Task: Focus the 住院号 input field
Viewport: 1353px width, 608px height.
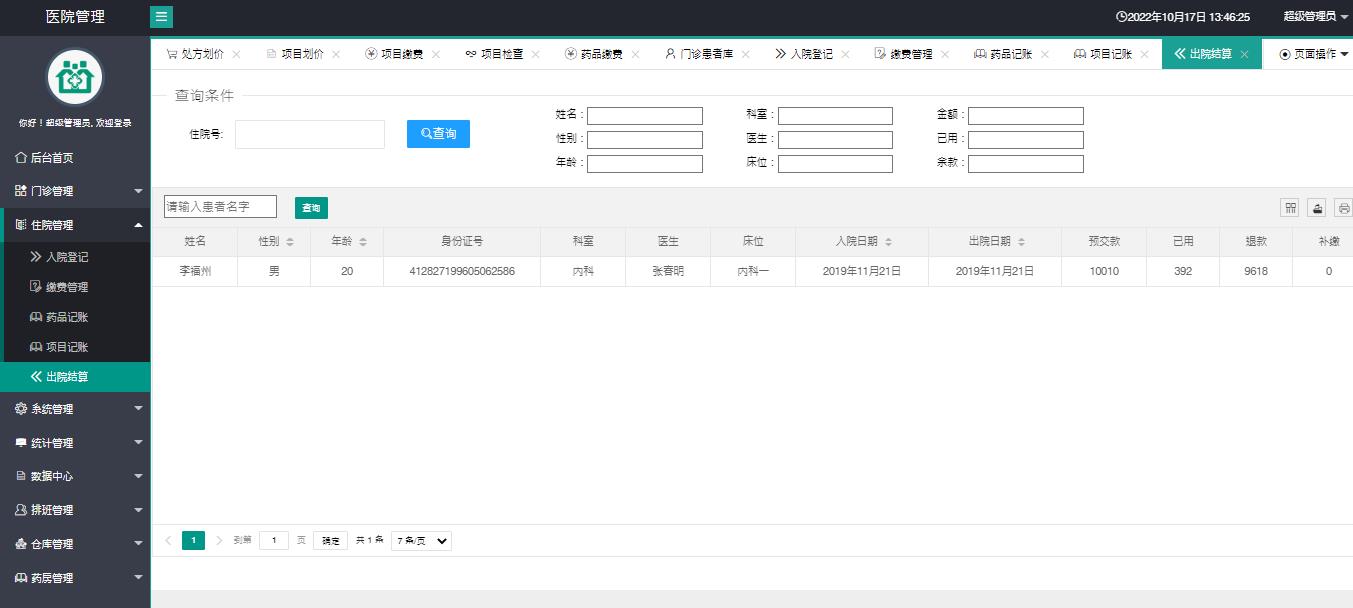Action: (310, 134)
